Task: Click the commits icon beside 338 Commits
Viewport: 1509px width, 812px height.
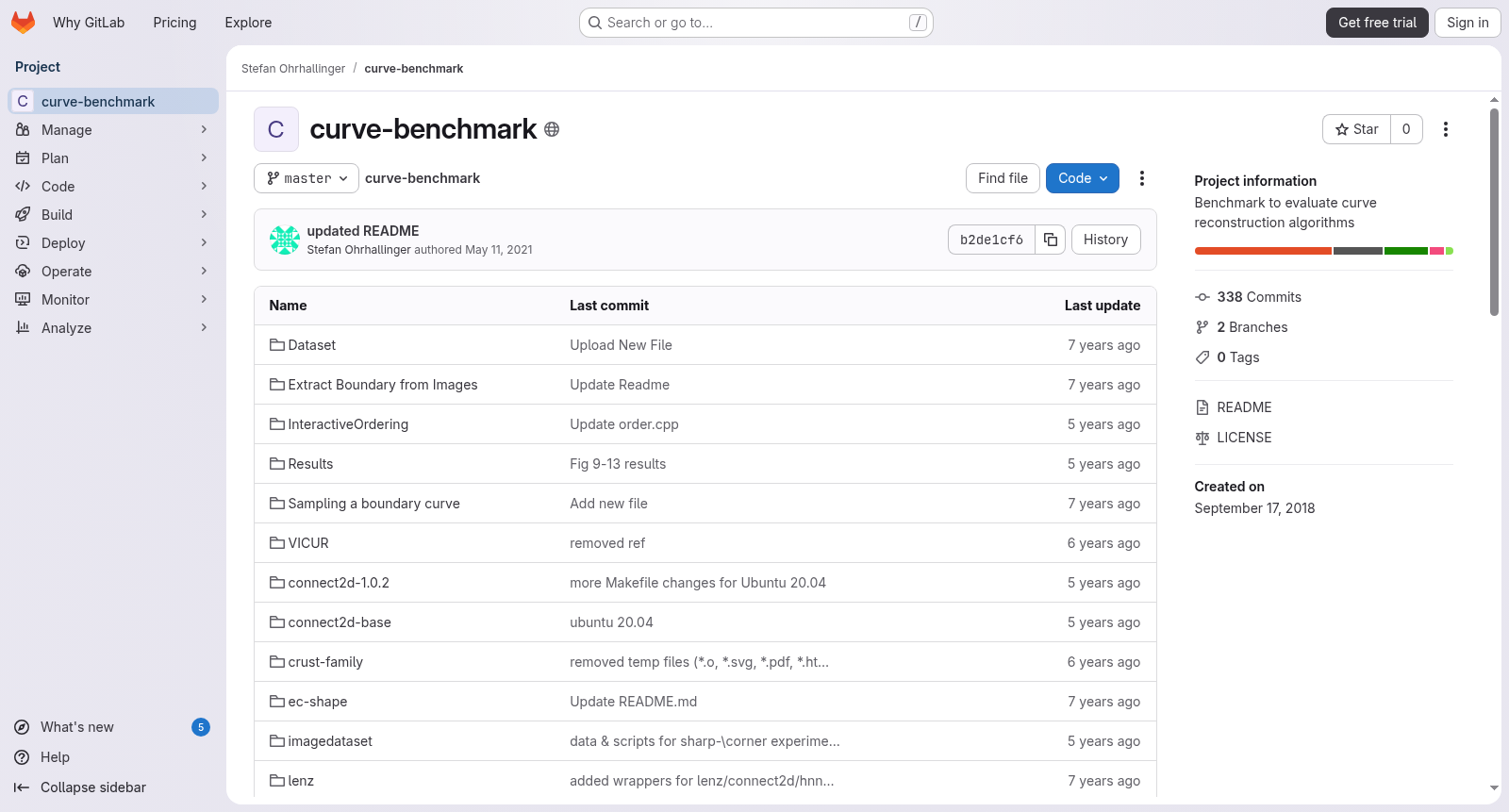Action: [1202, 297]
